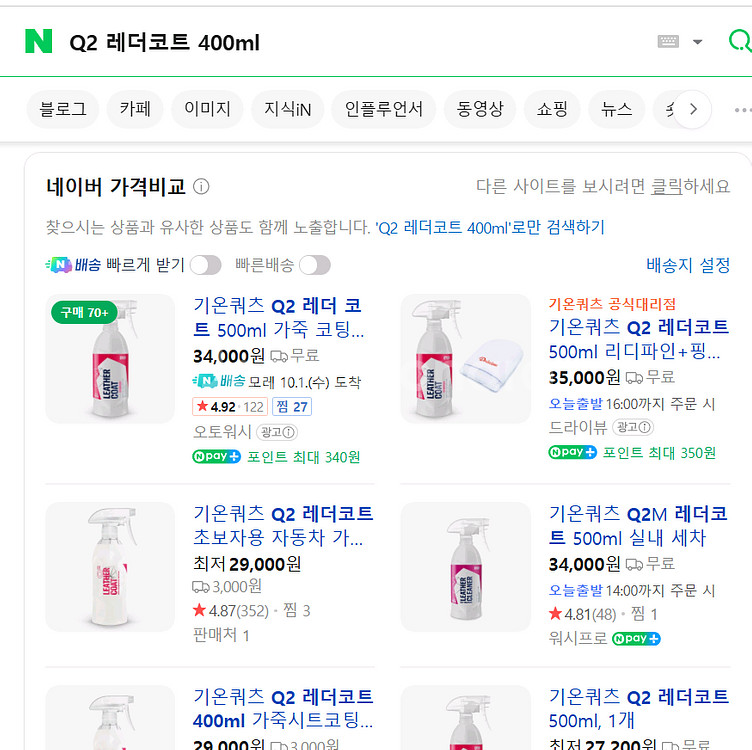Click the green Naver N logo
The width and height of the screenshot is (752, 750).
tap(38, 41)
